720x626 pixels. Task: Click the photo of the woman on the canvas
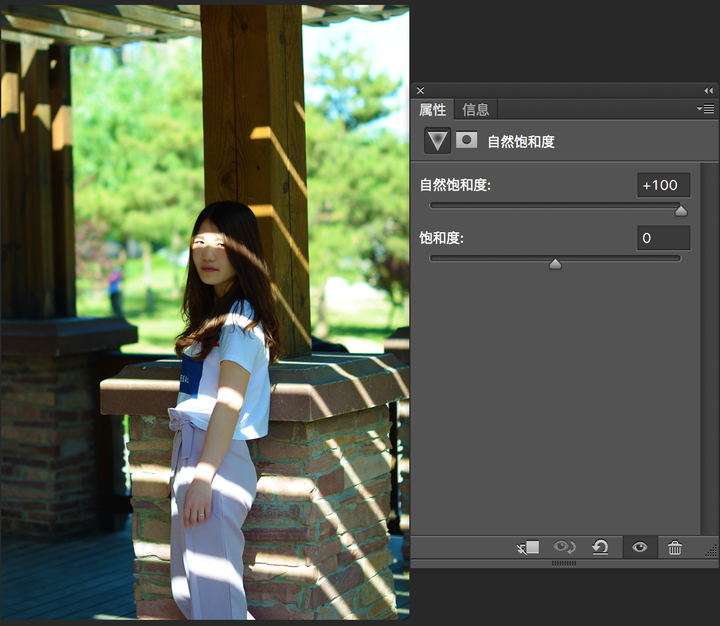point(205,313)
